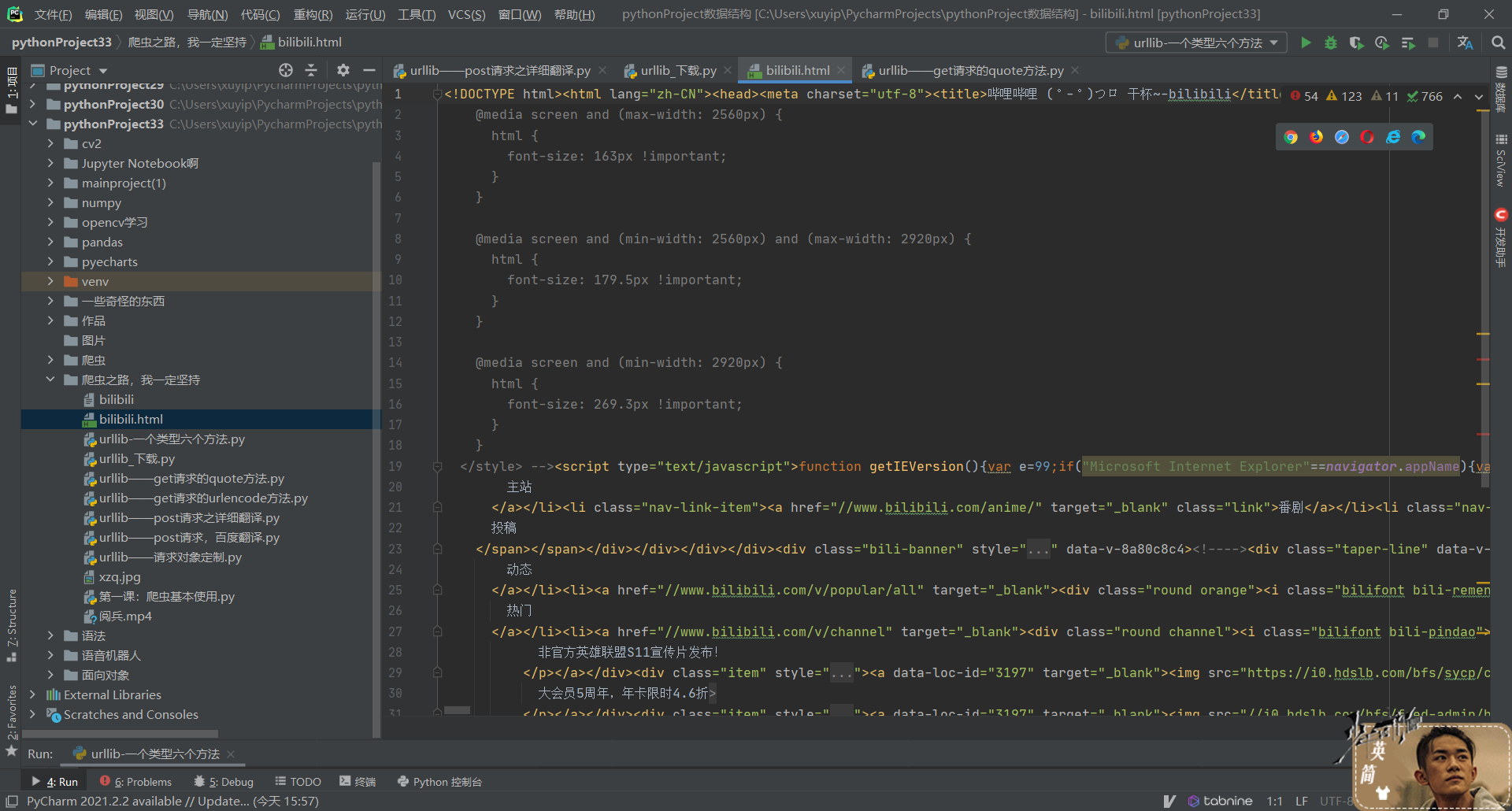Expand the venv folder
The width and height of the screenshot is (1512, 811).
click(x=50, y=281)
